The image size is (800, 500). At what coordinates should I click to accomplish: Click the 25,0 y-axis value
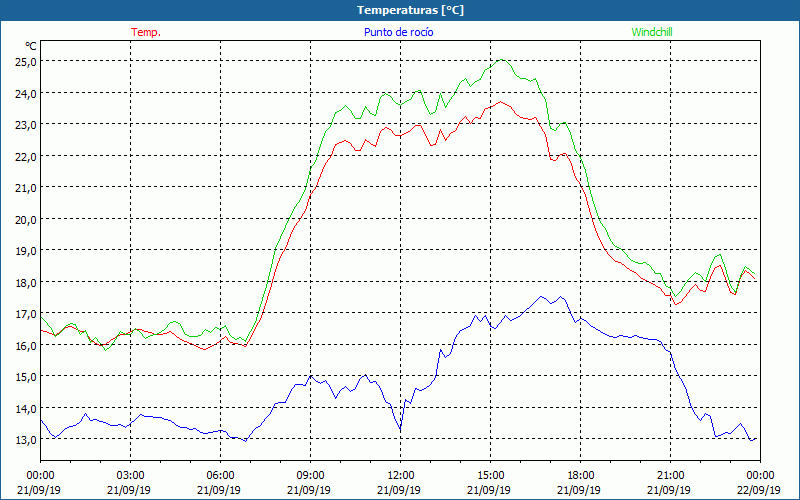[x=26, y=61]
